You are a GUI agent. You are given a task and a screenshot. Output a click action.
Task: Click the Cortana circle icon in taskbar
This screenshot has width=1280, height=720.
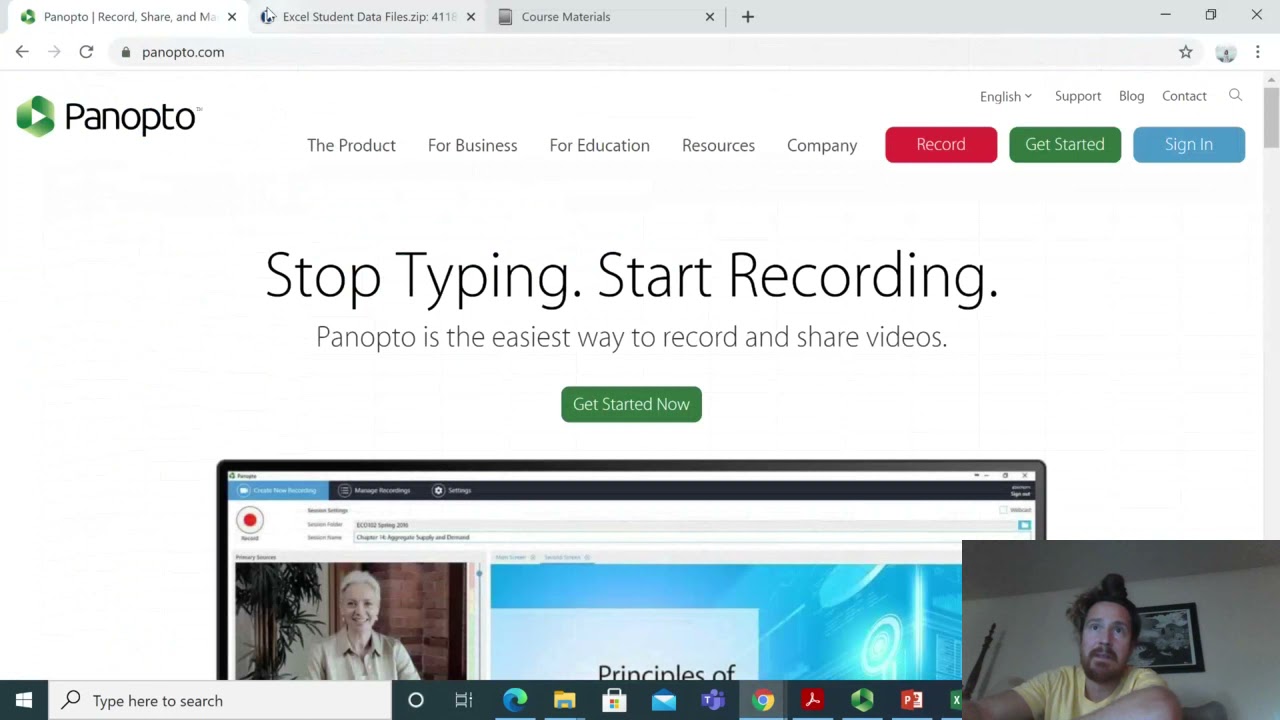(415, 700)
